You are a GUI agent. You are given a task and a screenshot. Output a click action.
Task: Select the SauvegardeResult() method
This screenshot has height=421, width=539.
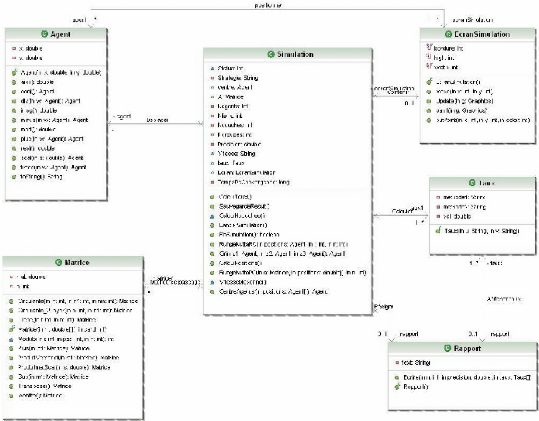(x=244, y=207)
